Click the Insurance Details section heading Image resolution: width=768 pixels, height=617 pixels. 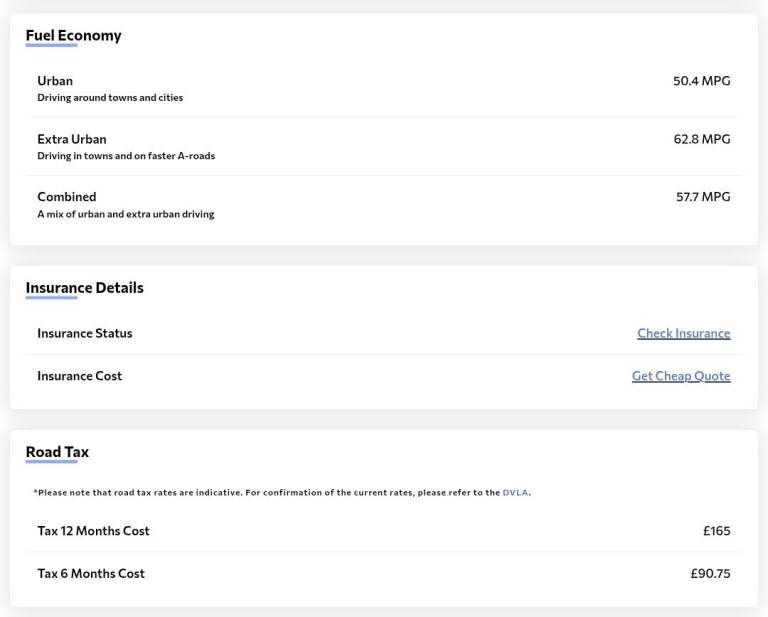(84, 288)
